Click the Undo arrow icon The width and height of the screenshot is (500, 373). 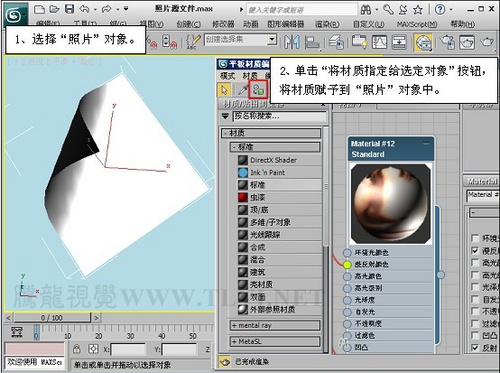click(x=84, y=9)
